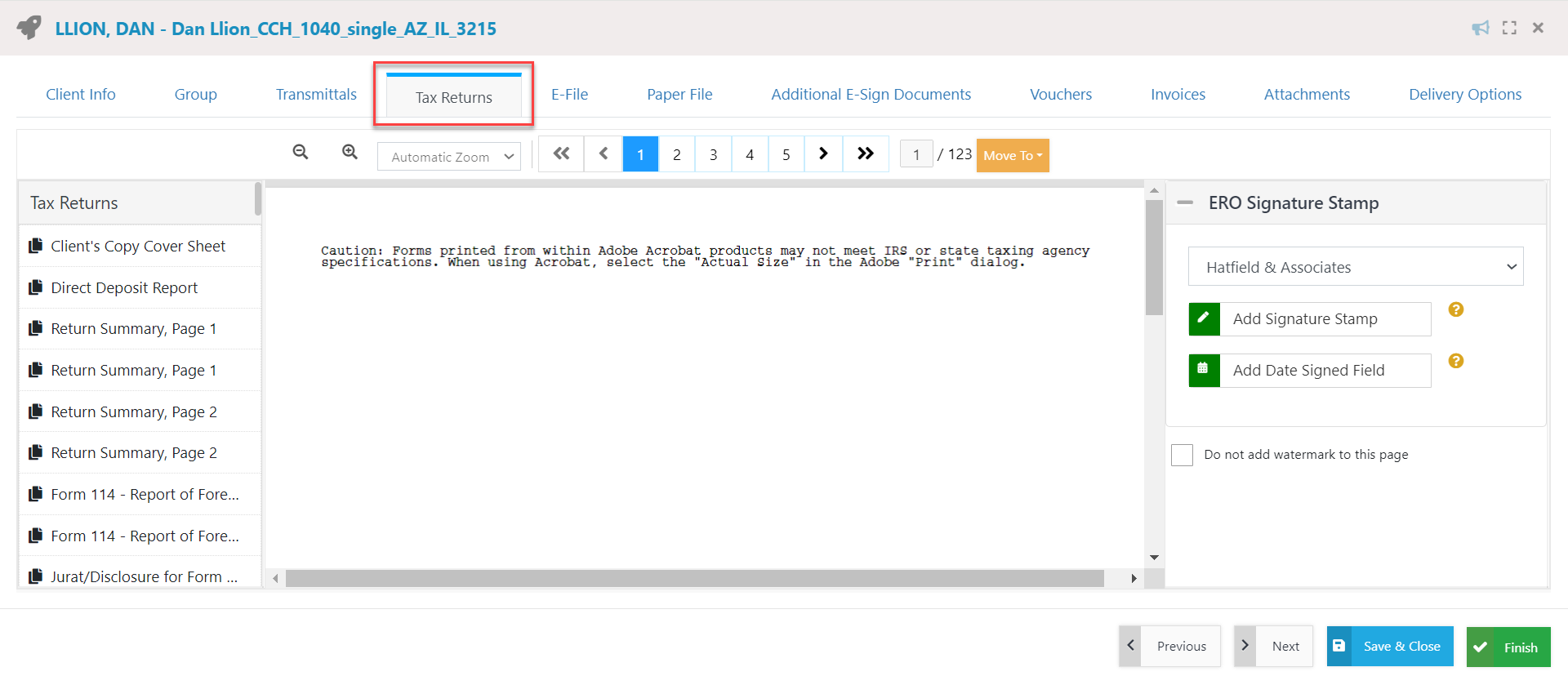Enable 'Do not add watermark' checkbox
This screenshot has width=1568, height=685.
tap(1182, 455)
